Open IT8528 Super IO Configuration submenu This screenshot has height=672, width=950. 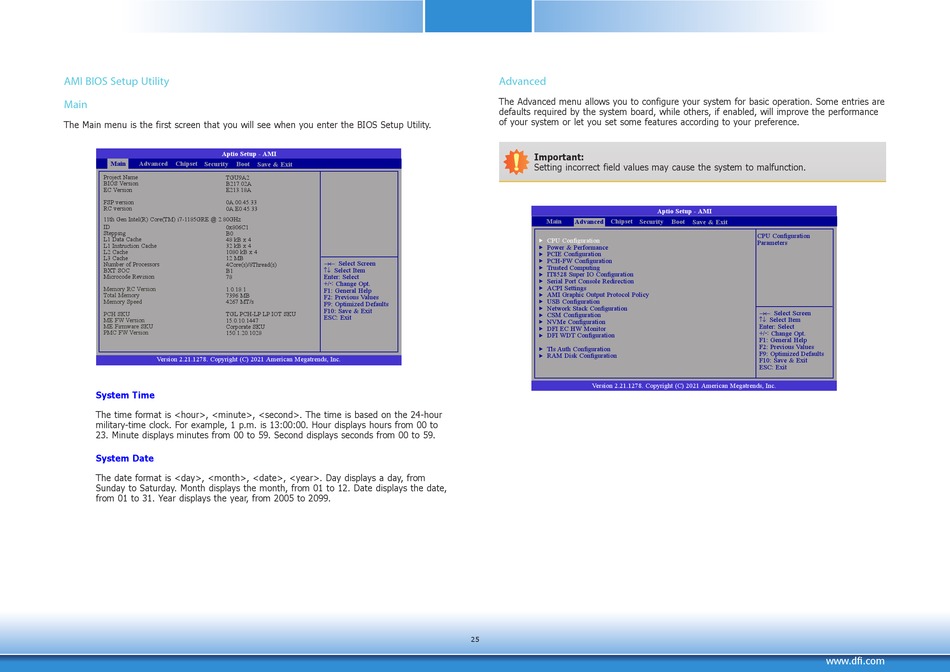pos(590,274)
